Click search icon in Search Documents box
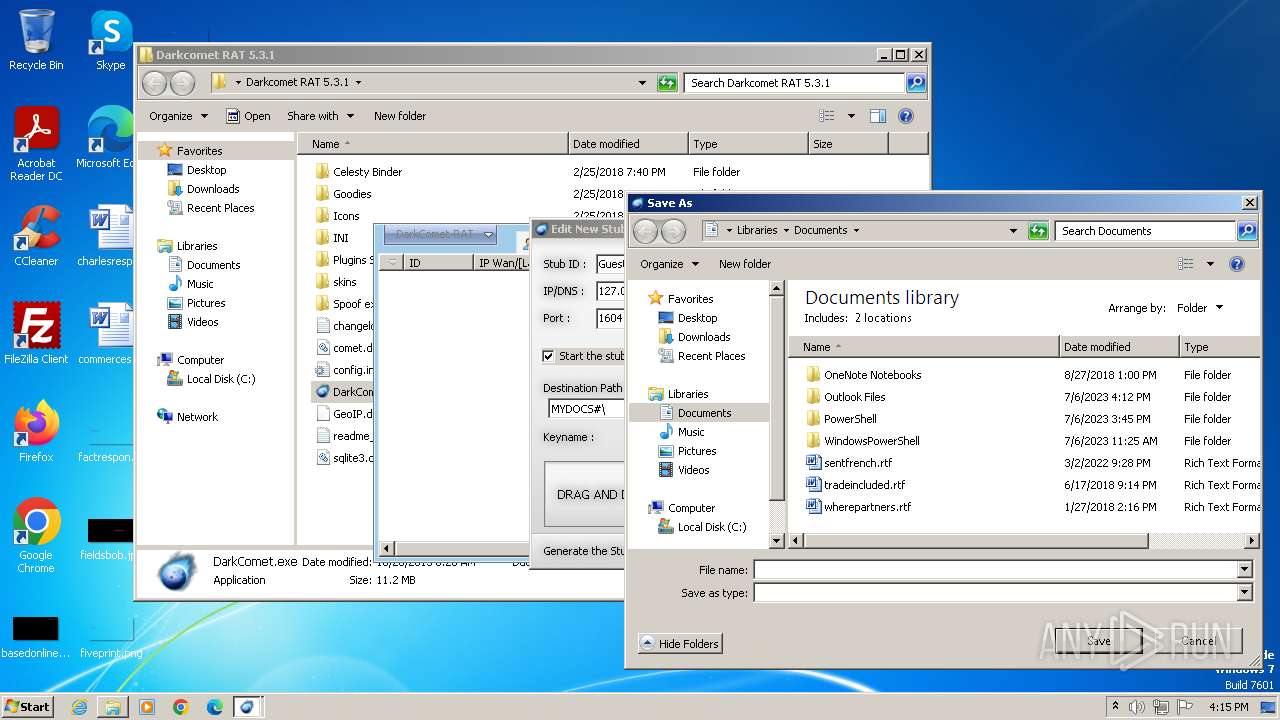This screenshot has width=1280, height=720. coord(1246,231)
